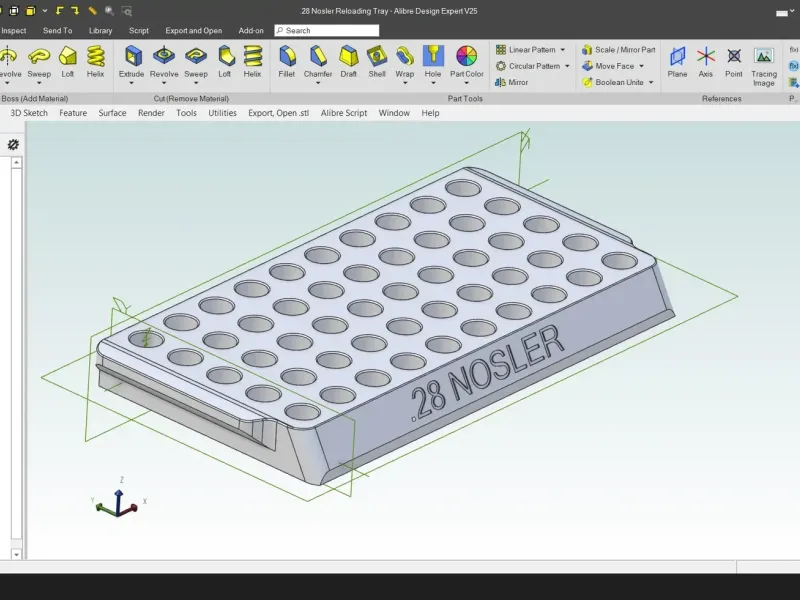Viewport: 800px width, 600px height.
Task: Click the zoom magnifier icon in title bar
Action: pyautogui.click(x=109, y=11)
